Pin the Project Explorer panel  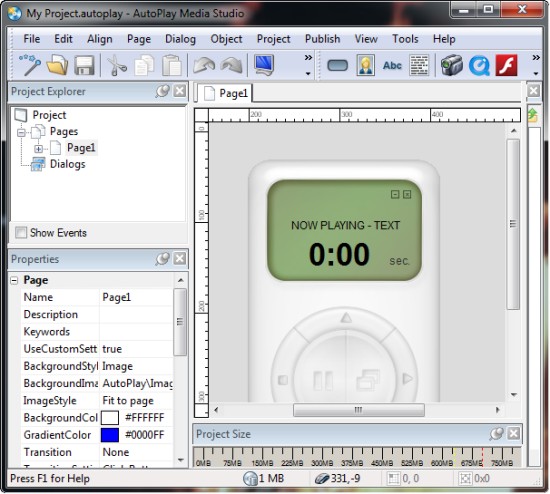pyautogui.click(x=163, y=91)
